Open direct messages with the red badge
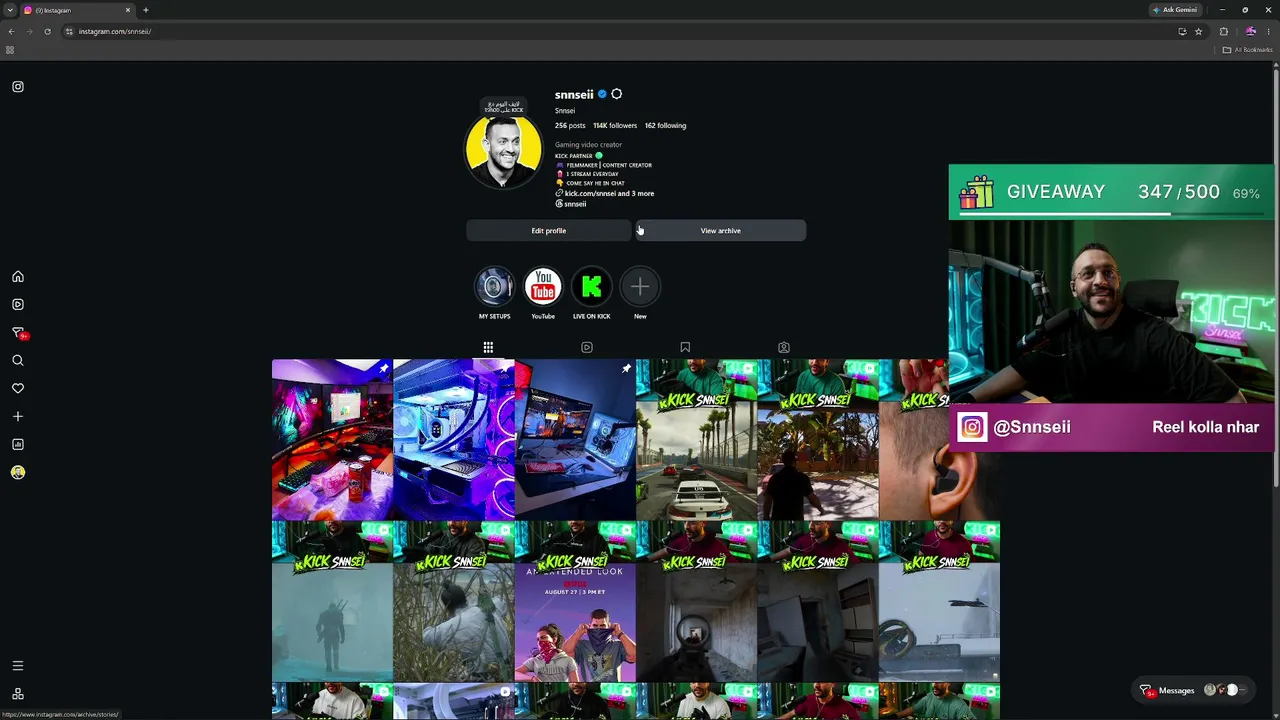Screen dimensions: 1280x720 tap(19, 333)
